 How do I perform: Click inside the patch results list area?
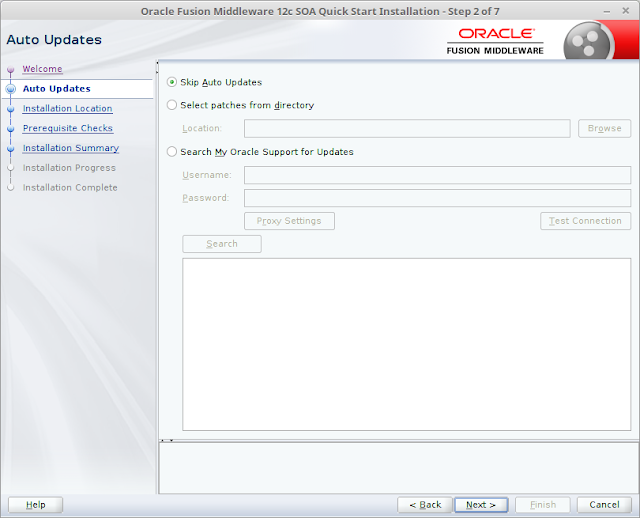[x=407, y=344]
